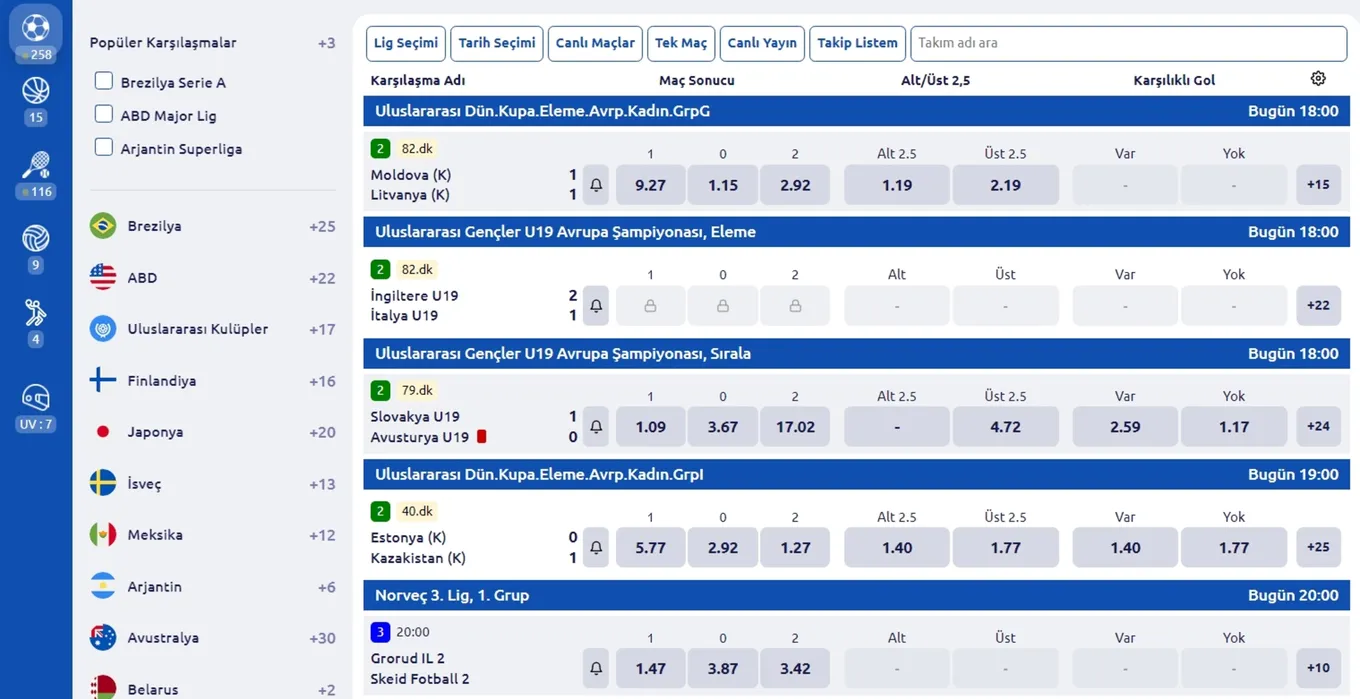Check the Brezilya Serie A checkbox

(103, 81)
